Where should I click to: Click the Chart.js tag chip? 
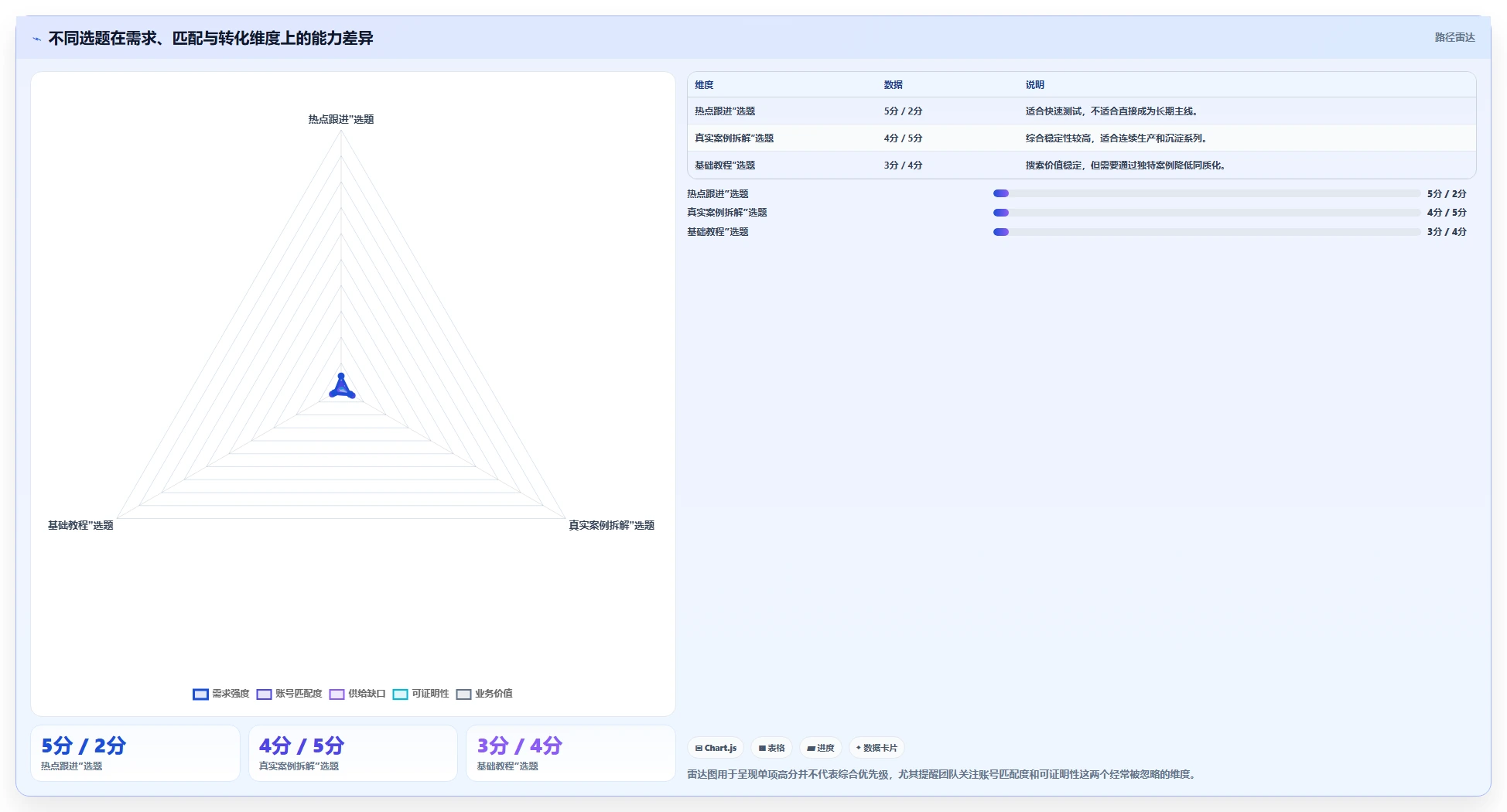pos(716,748)
